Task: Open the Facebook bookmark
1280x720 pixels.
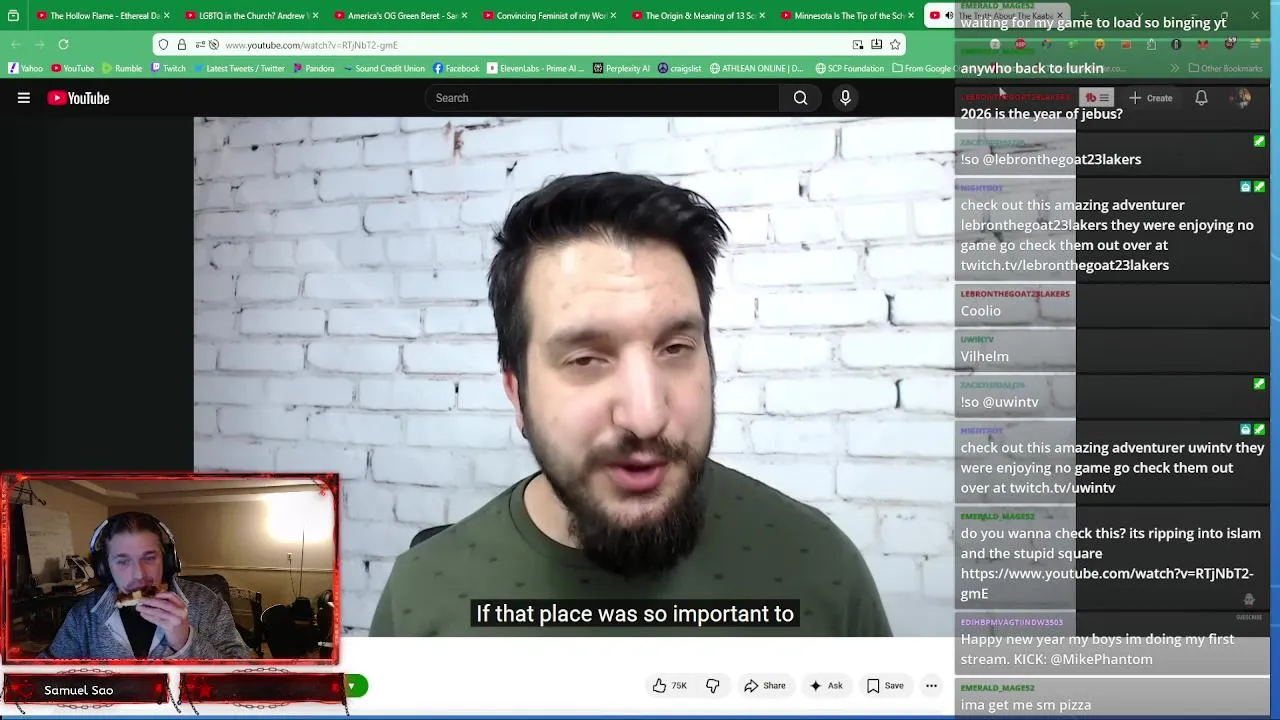Action: 456,69
